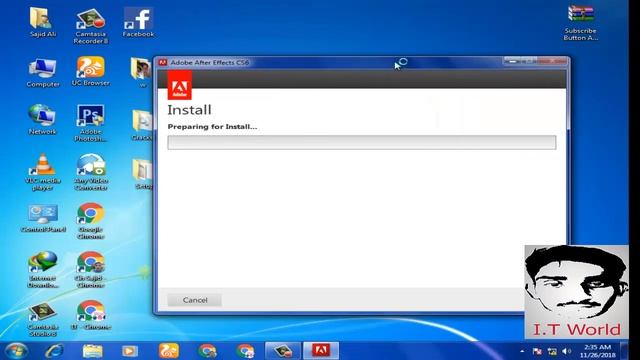Open the Windows Start menu
Screen dimensions: 640x360
[16, 351]
